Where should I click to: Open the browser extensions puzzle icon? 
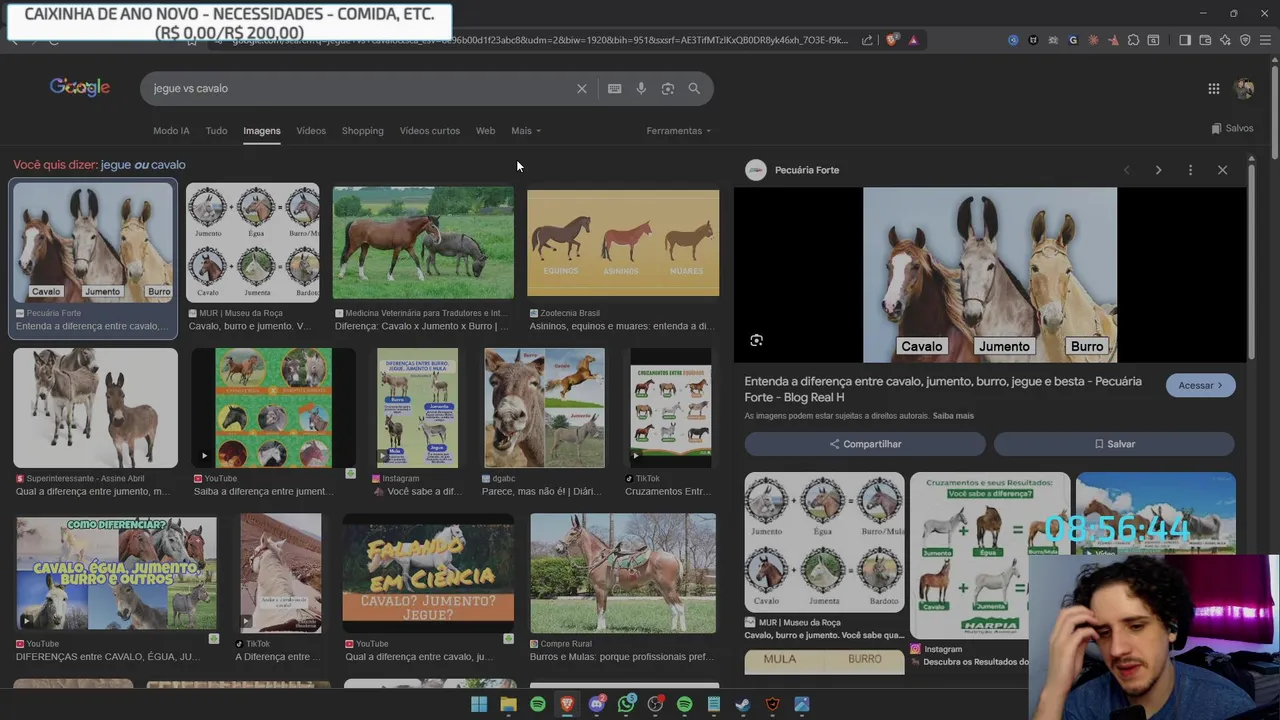pyautogui.click(x=1133, y=40)
